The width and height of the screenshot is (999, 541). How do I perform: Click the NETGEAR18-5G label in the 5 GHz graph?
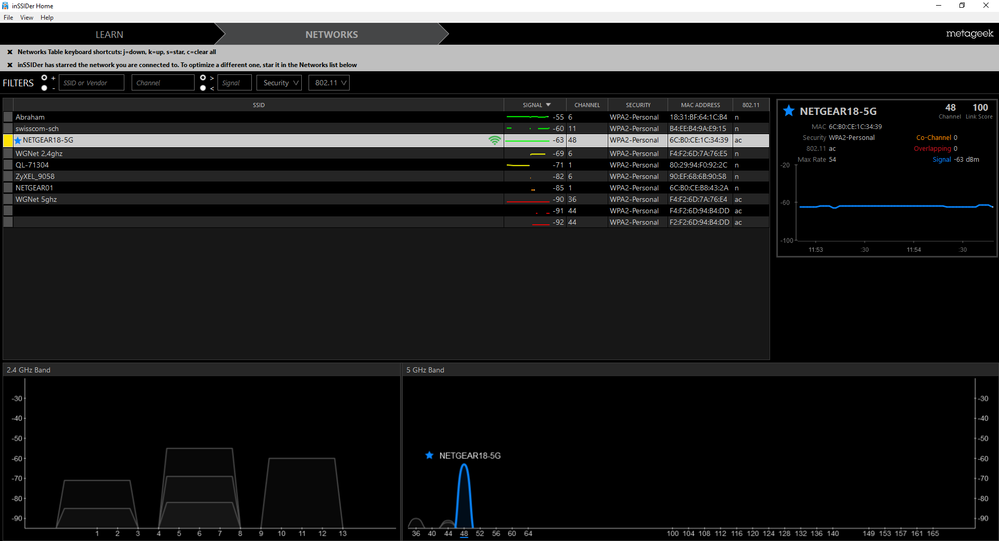pos(470,456)
